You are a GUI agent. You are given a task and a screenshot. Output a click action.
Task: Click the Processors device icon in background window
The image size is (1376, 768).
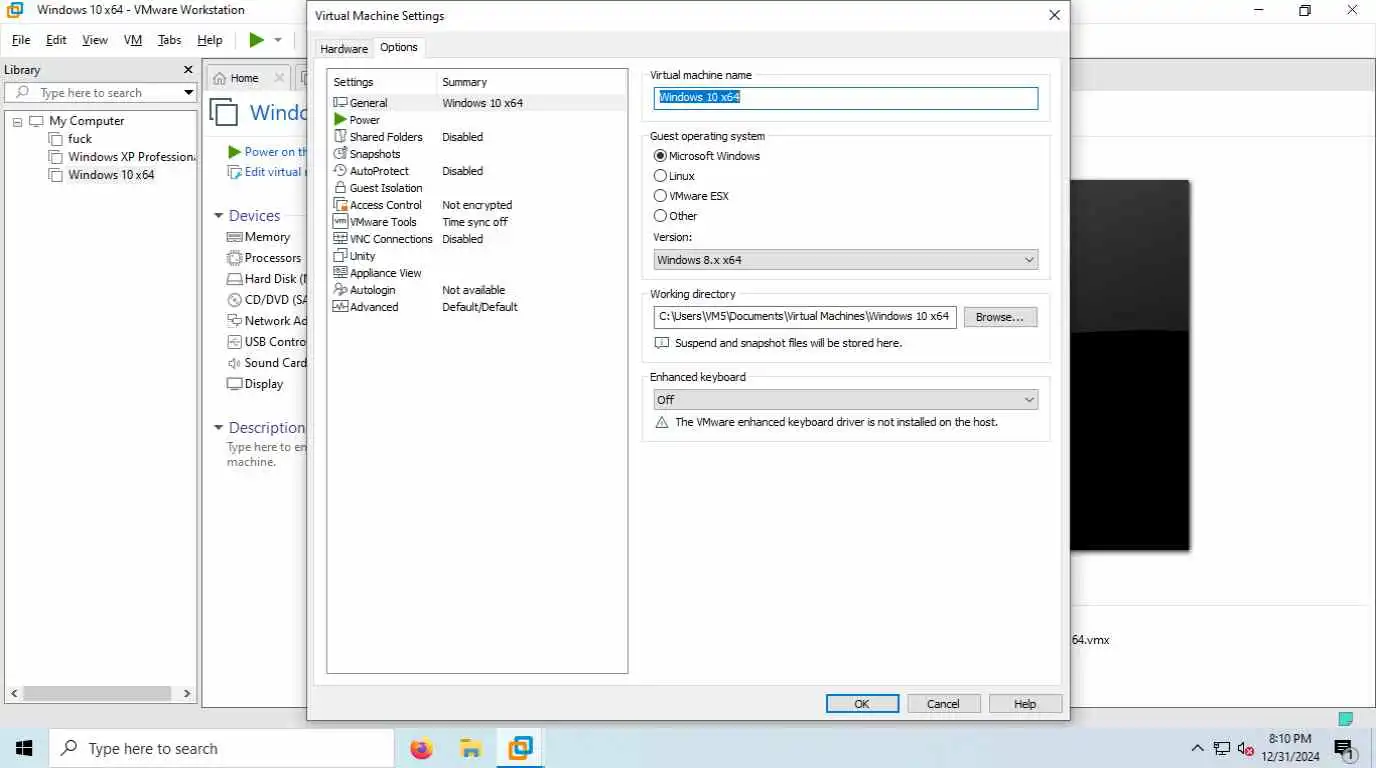coord(235,258)
